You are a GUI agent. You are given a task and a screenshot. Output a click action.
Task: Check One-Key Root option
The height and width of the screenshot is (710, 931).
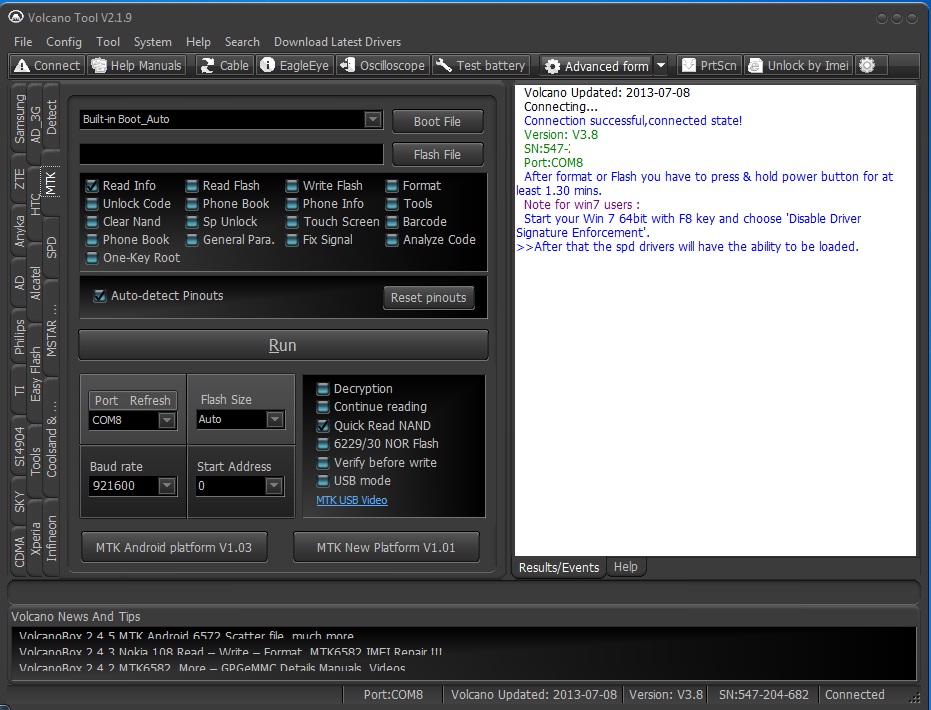pos(91,258)
